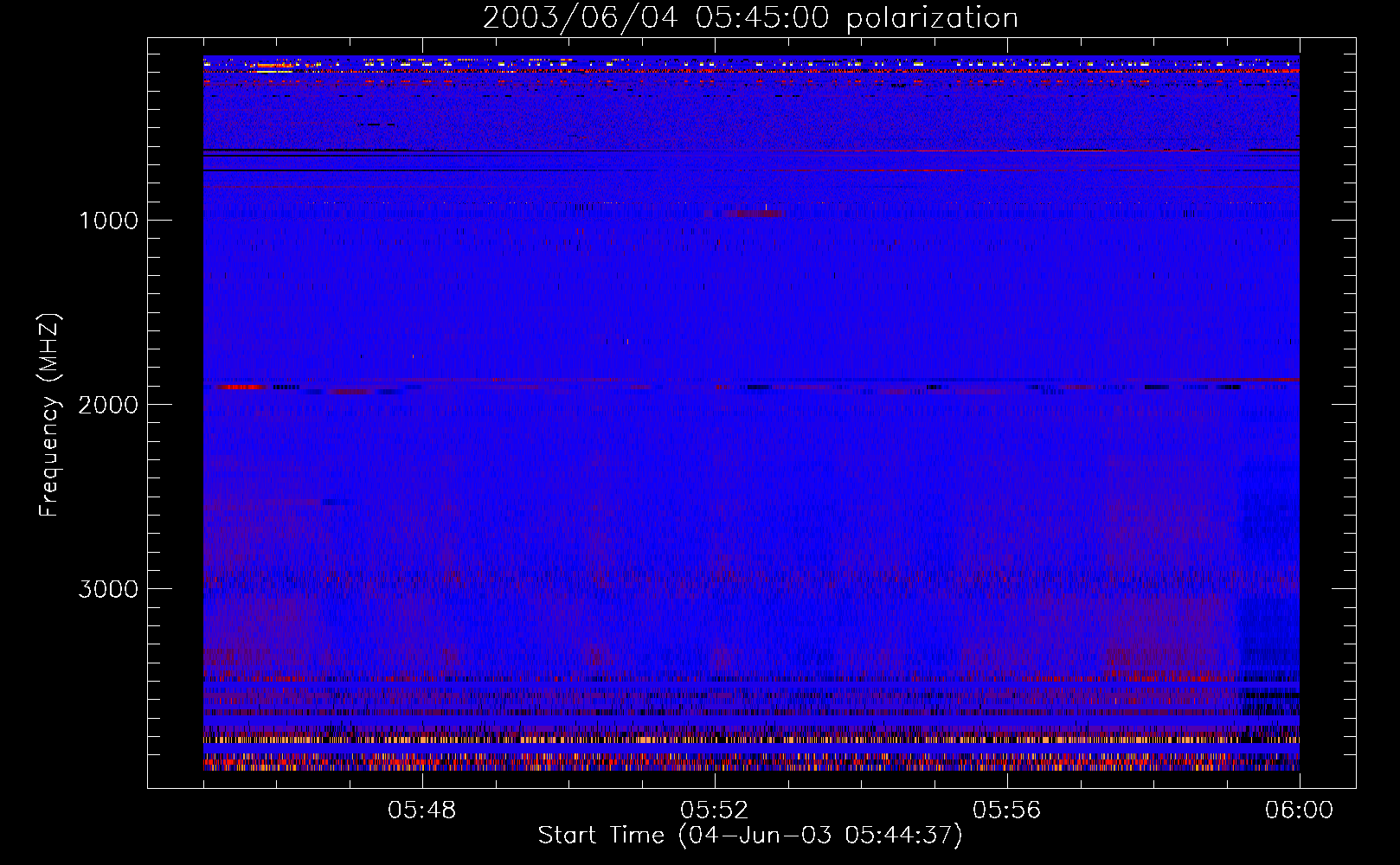The height and width of the screenshot is (865, 1400).
Task: Click the 3000 frequency tick label
Action: click(108, 589)
